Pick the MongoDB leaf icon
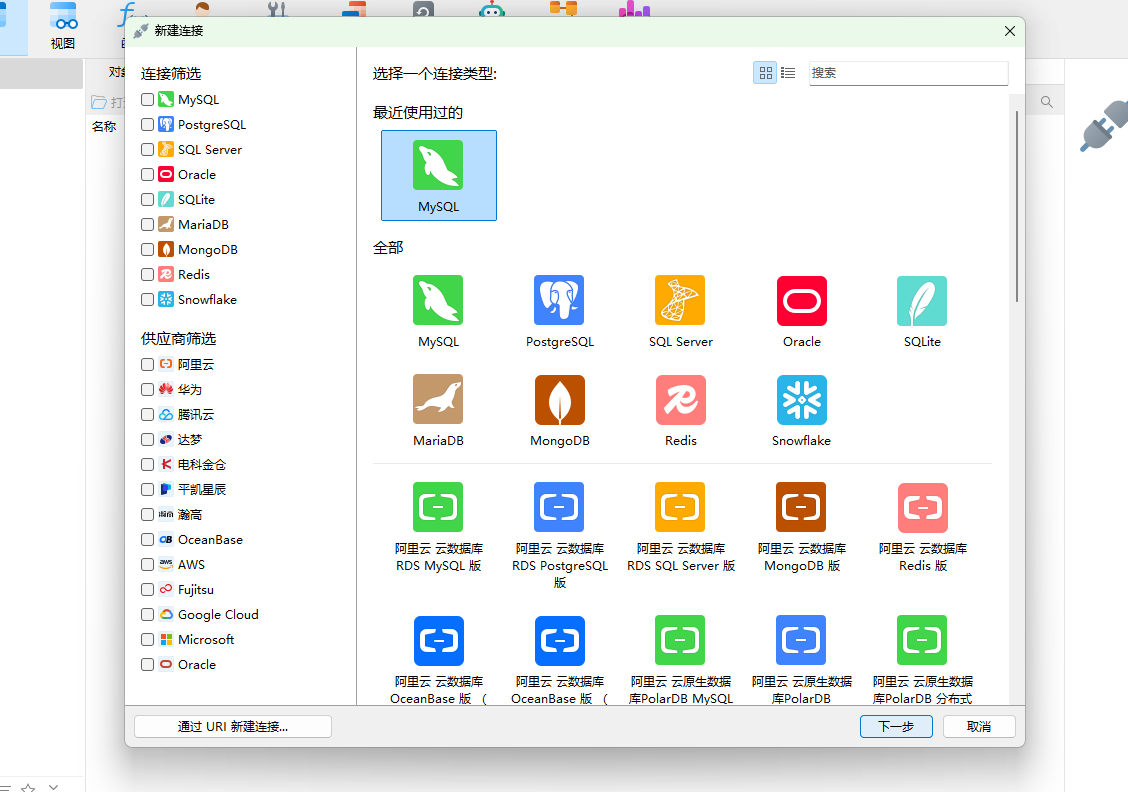The height and width of the screenshot is (792, 1128). click(x=559, y=399)
